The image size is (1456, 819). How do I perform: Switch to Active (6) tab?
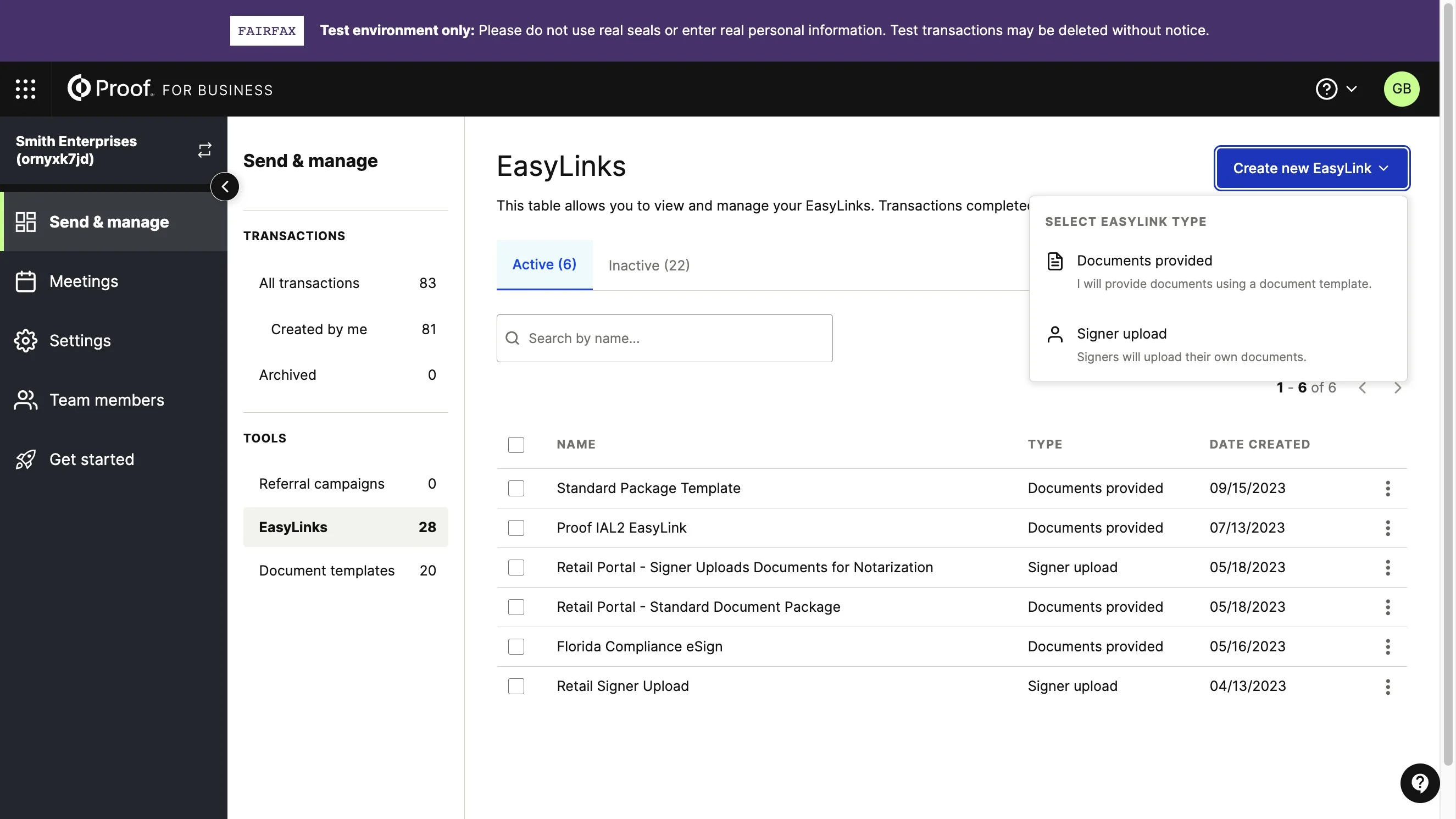[544, 265]
